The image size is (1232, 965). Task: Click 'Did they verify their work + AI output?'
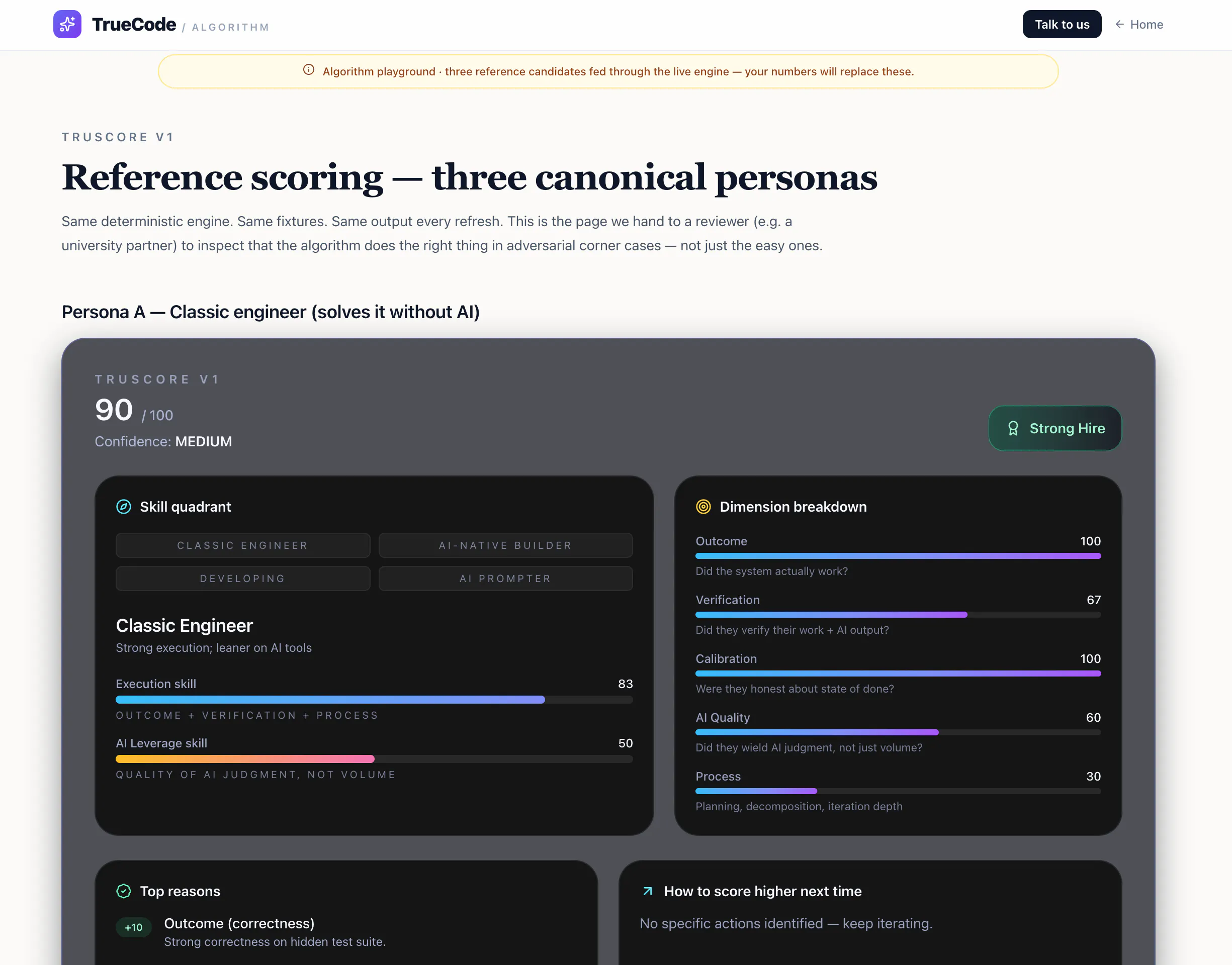[x=792, y=630]
